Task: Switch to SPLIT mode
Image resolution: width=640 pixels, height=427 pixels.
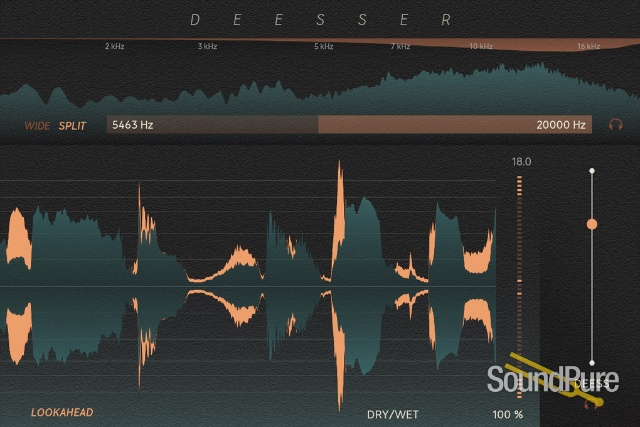Action: 72,126
